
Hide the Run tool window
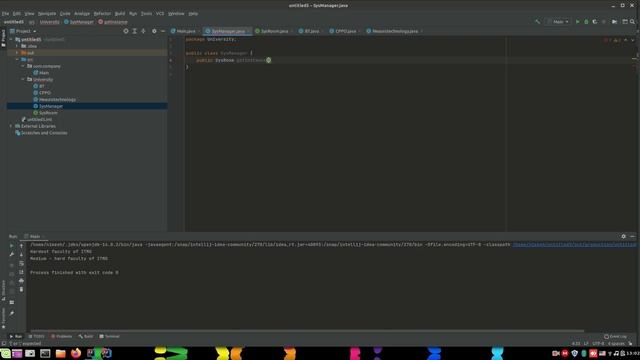pos(632,236)
